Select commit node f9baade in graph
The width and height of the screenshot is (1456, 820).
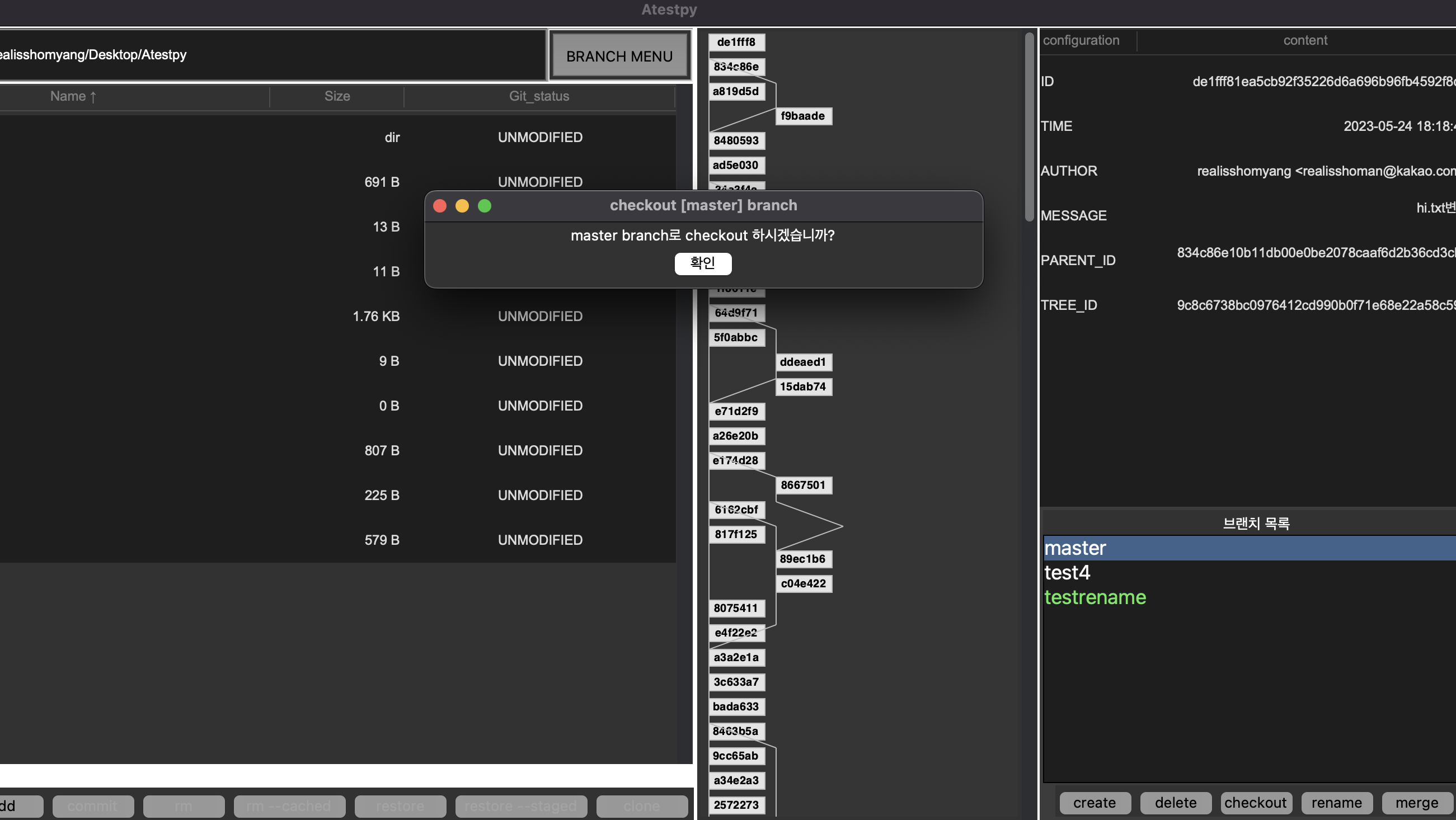(802, 116)
